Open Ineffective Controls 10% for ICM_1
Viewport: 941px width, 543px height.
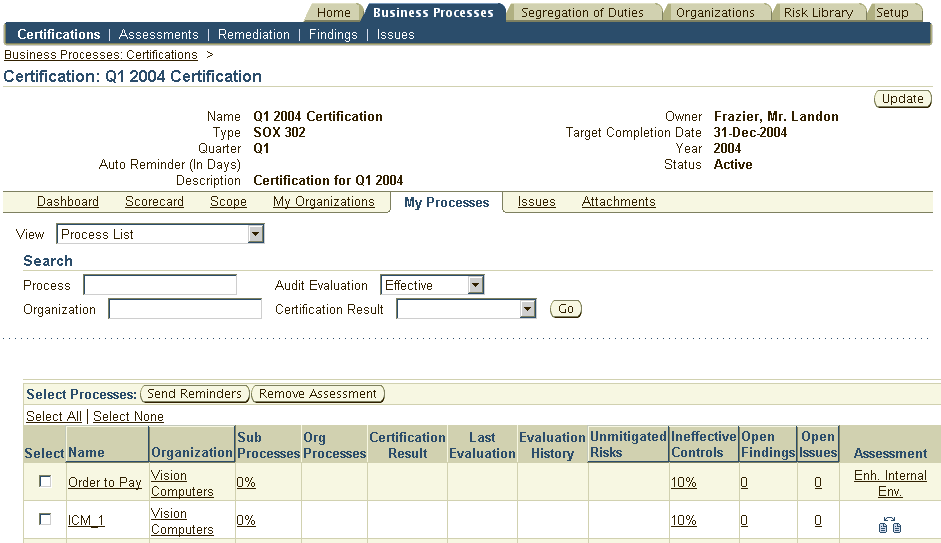pyautogui.click(x=684, y=520)
